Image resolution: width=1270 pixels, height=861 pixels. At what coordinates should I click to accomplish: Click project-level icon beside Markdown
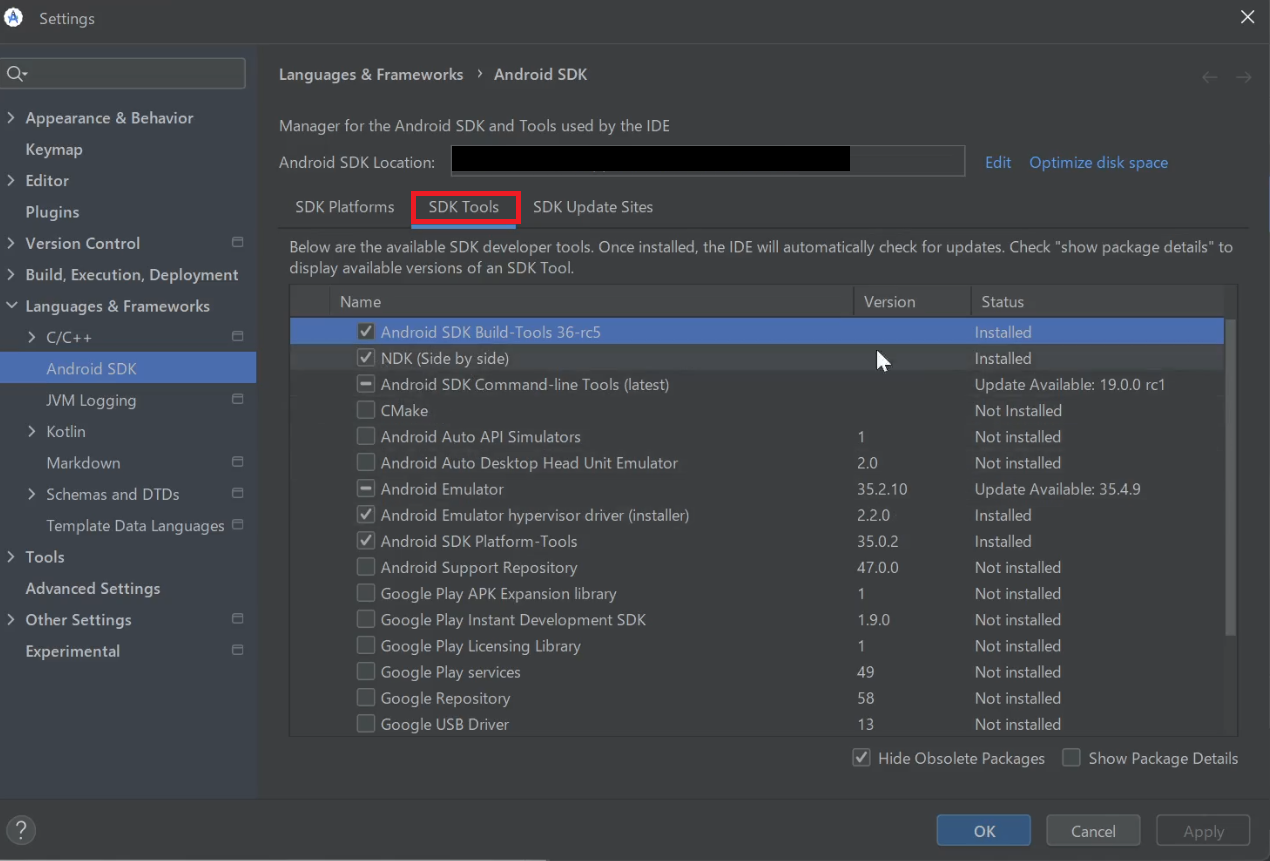(237, 463)
